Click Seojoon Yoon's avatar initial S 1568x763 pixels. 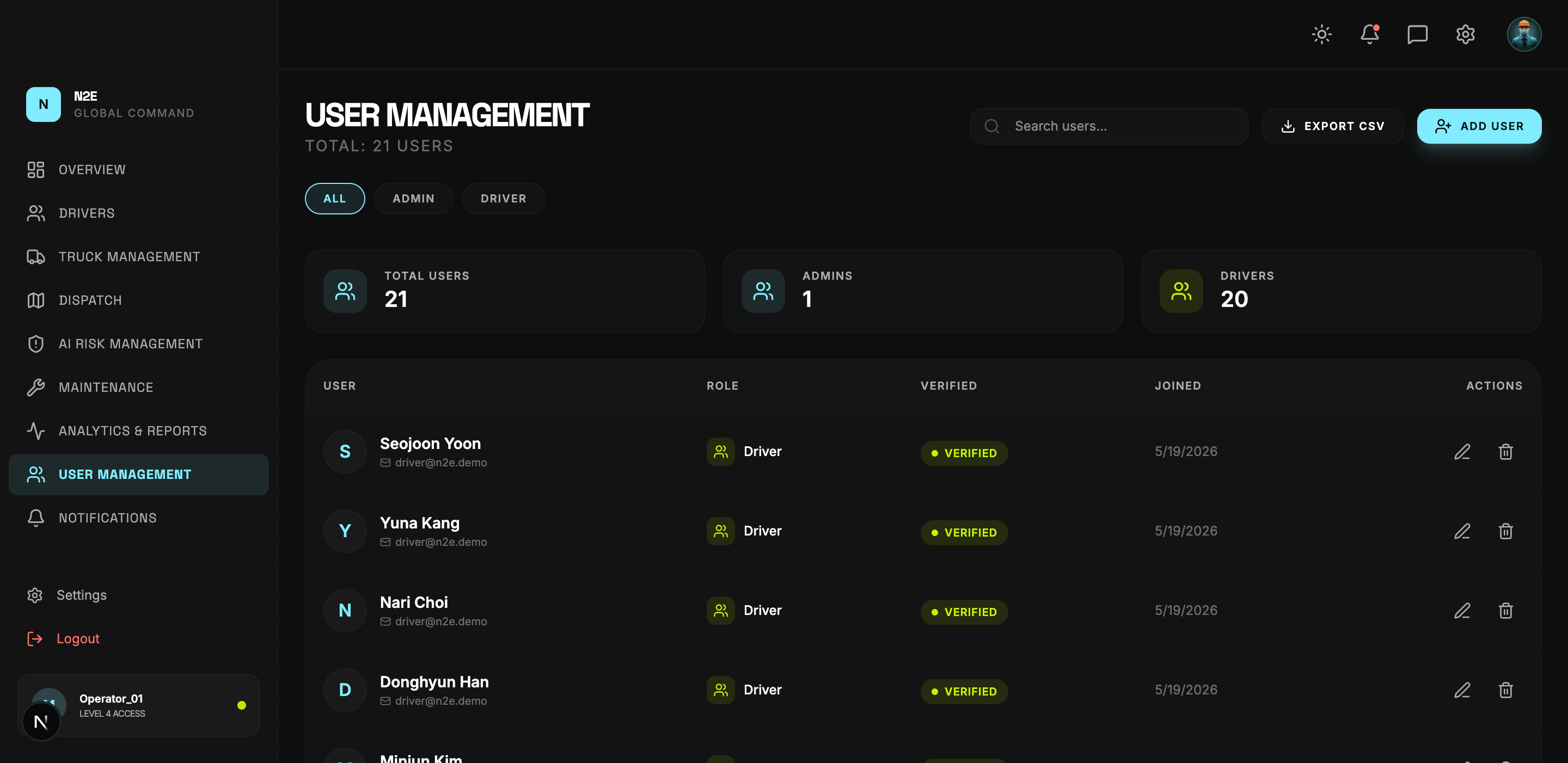[x=345, y=452]
